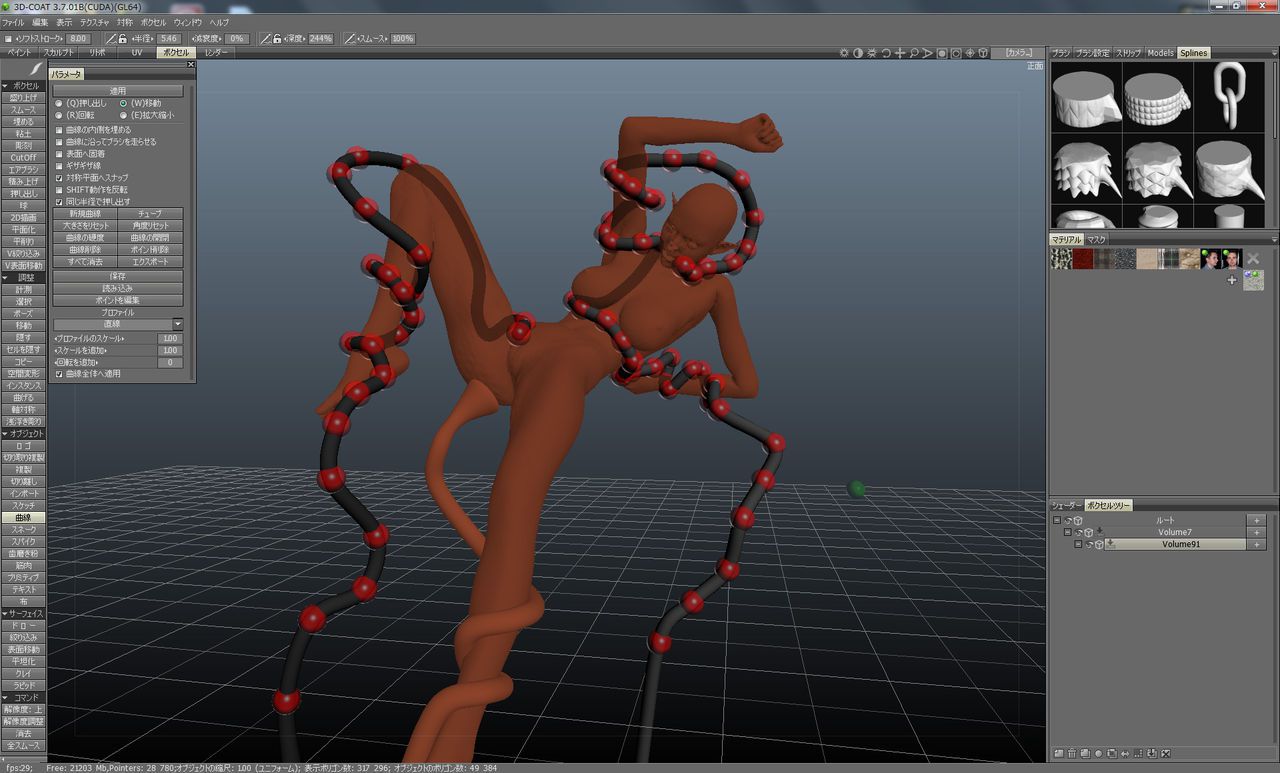
Task: Select the スムース tool in the left tool list
Action: 23,110
